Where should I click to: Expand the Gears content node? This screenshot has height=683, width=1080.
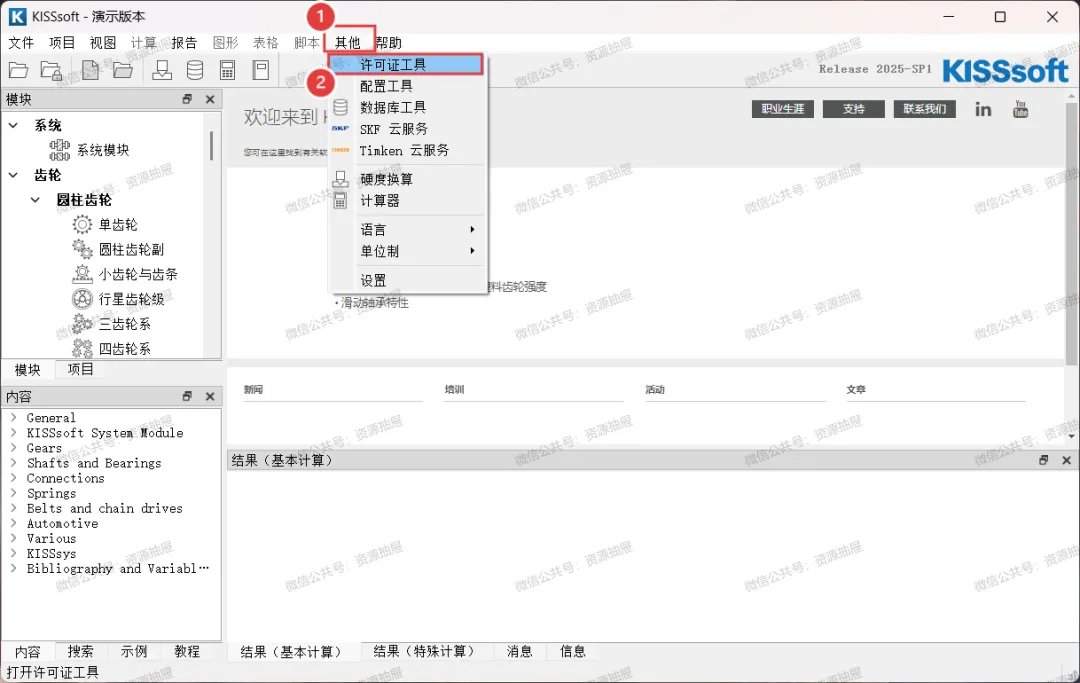(13, 448)
